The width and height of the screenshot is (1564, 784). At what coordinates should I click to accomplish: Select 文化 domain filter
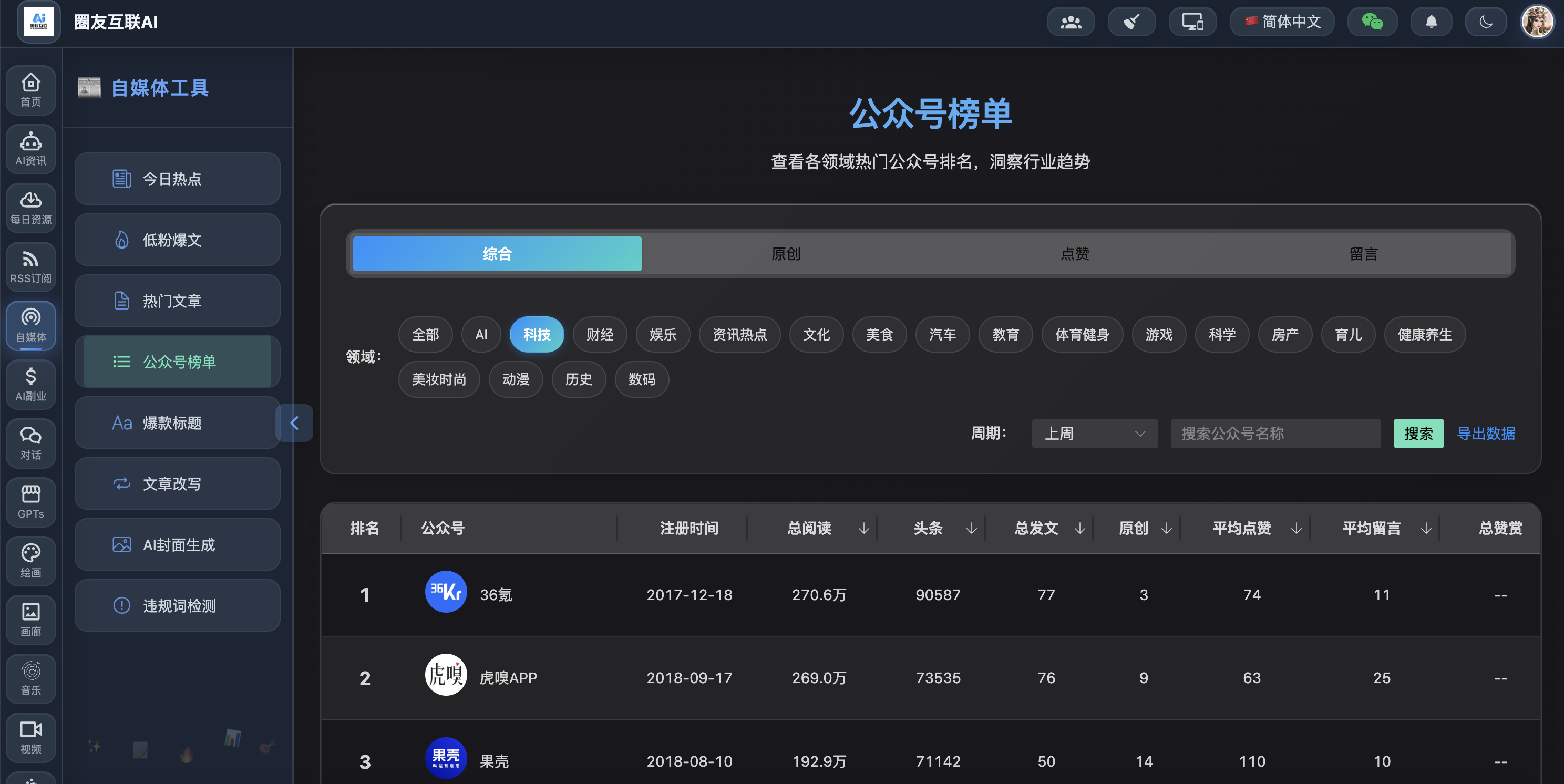816,335
